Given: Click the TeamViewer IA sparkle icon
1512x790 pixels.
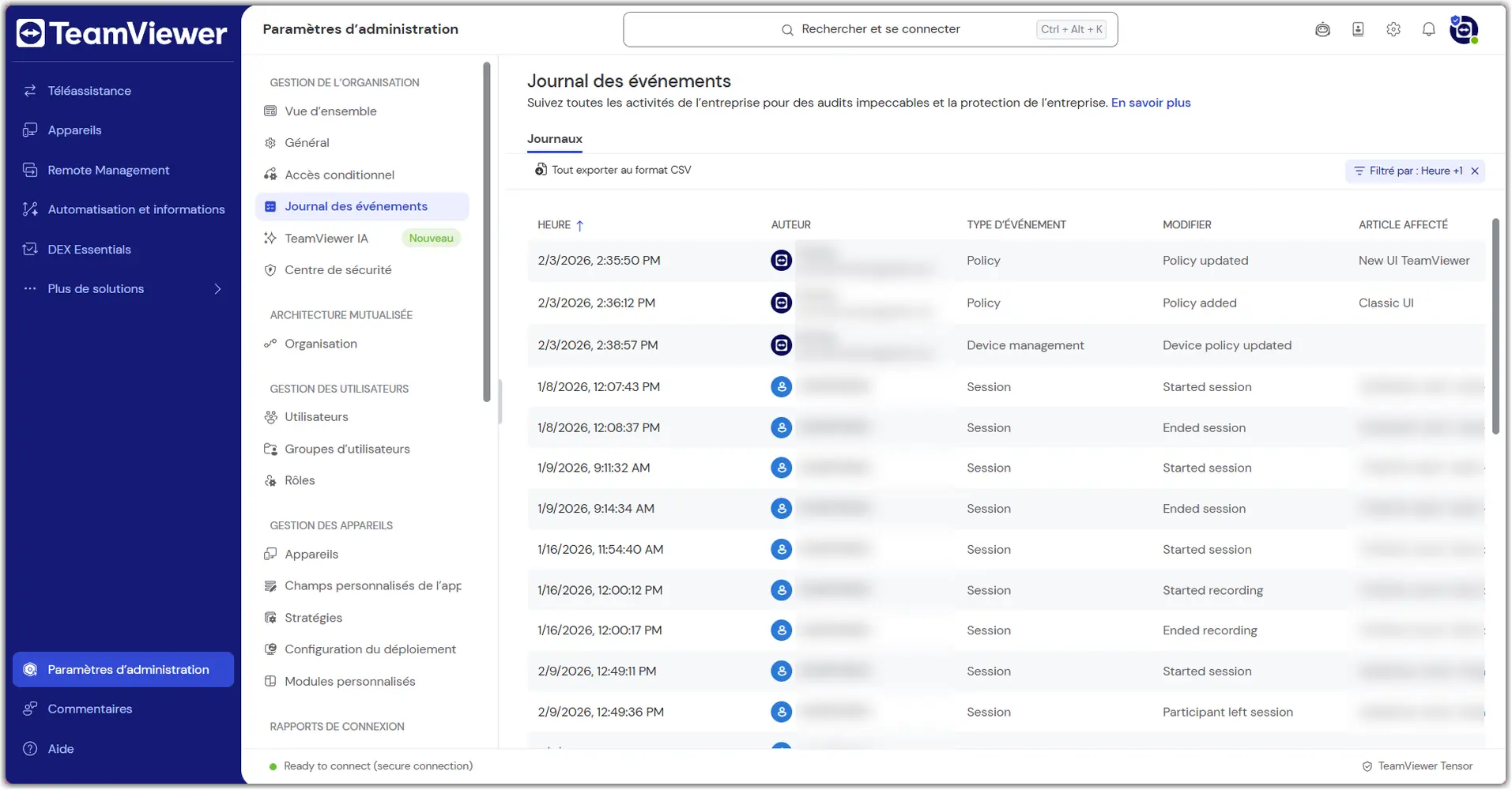Looking at the screenshot, I should click(x=270, y=239).
